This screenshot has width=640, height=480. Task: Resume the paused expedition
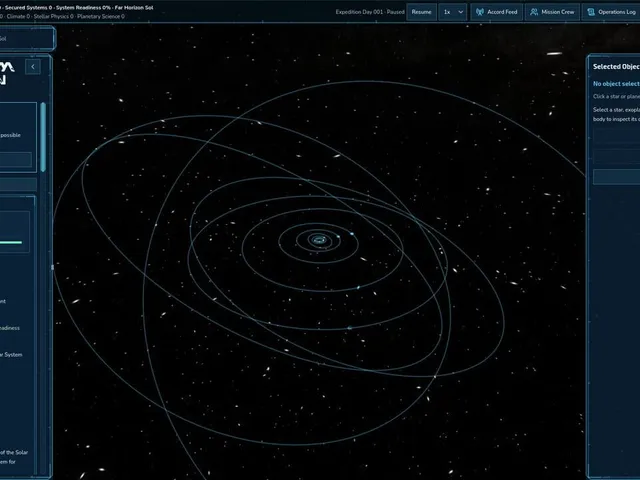[421, 12]
